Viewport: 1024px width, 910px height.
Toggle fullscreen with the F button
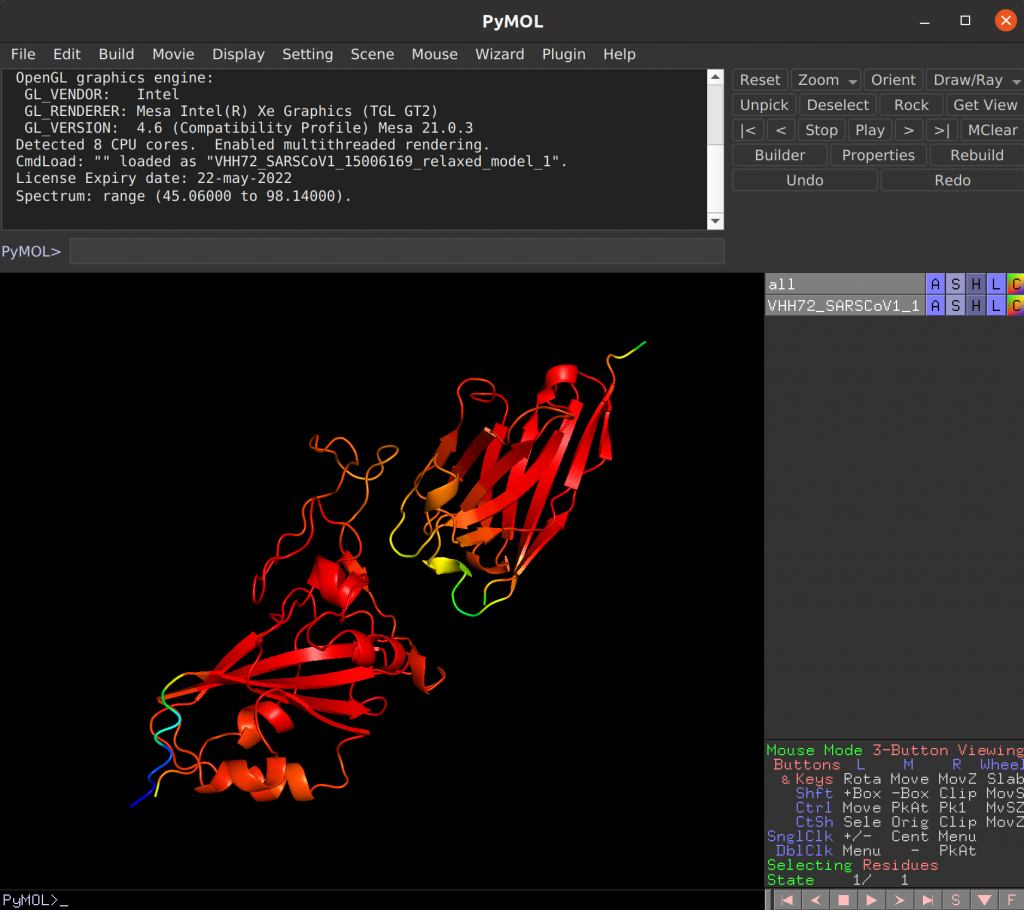click(1011, 900)
